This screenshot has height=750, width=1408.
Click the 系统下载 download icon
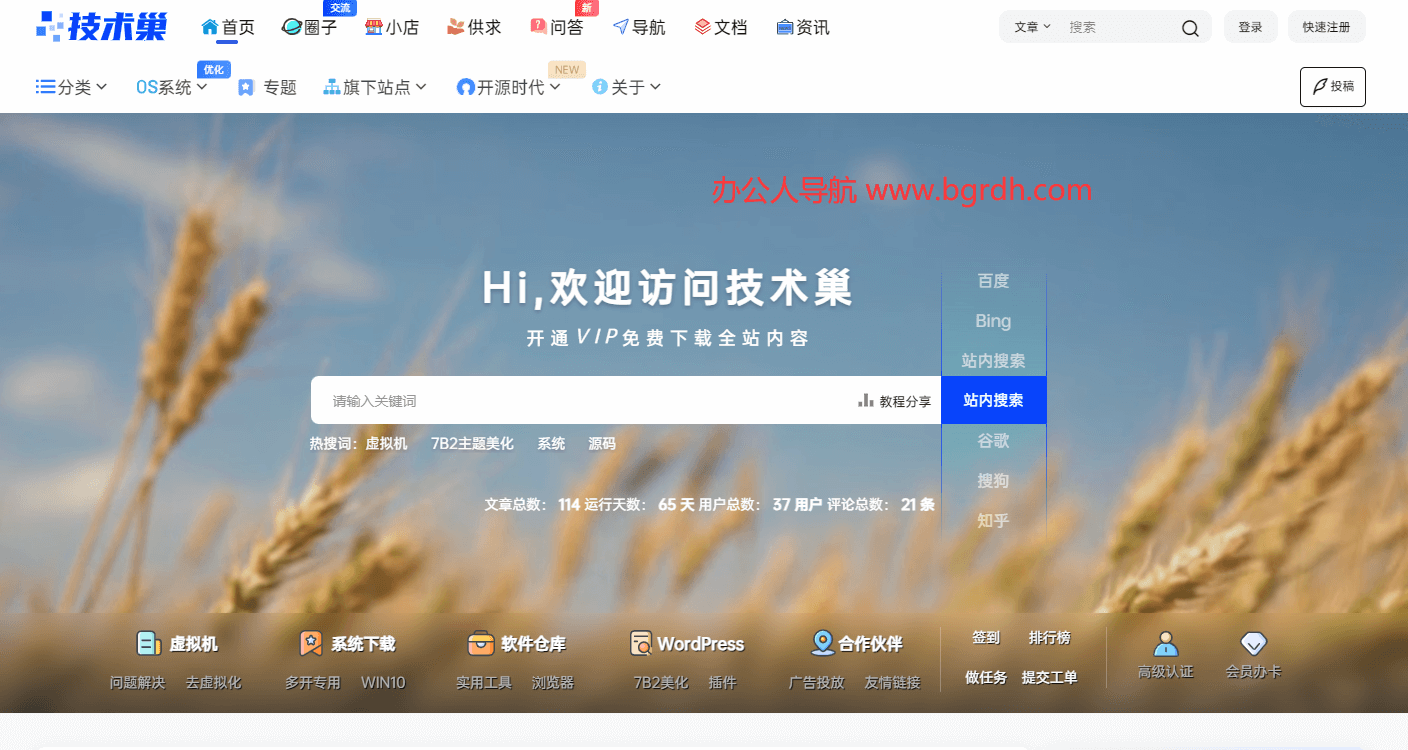click(310, 643)
